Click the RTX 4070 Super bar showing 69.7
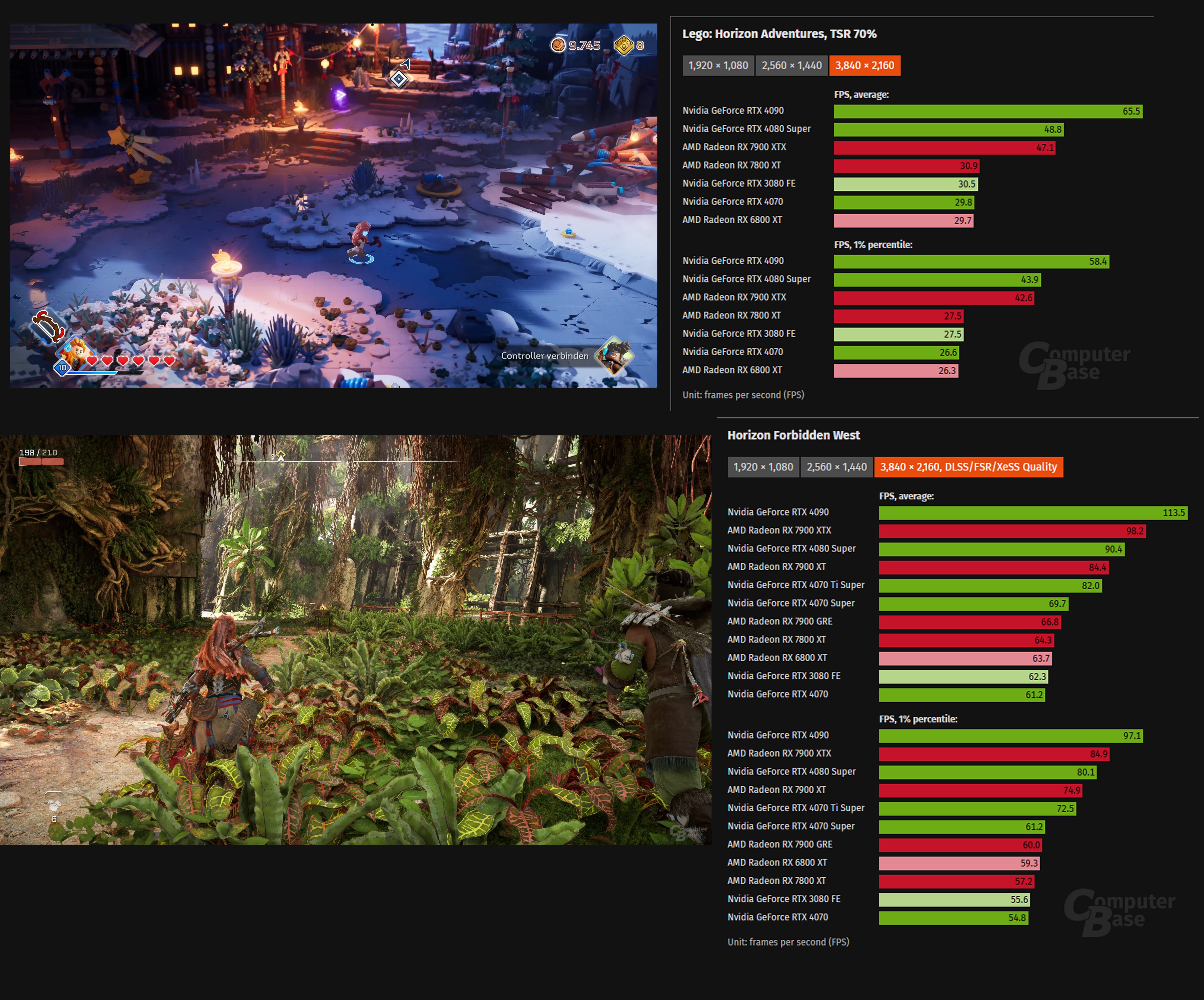 point(974,604)
